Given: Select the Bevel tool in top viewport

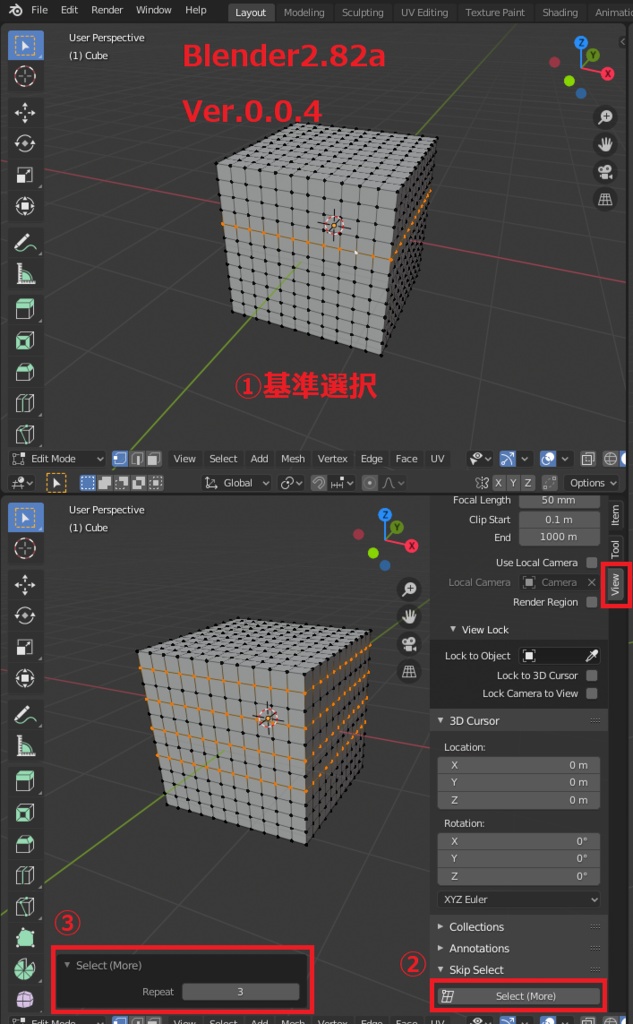Looking at the screenshot, I should [x=25, y=372].
